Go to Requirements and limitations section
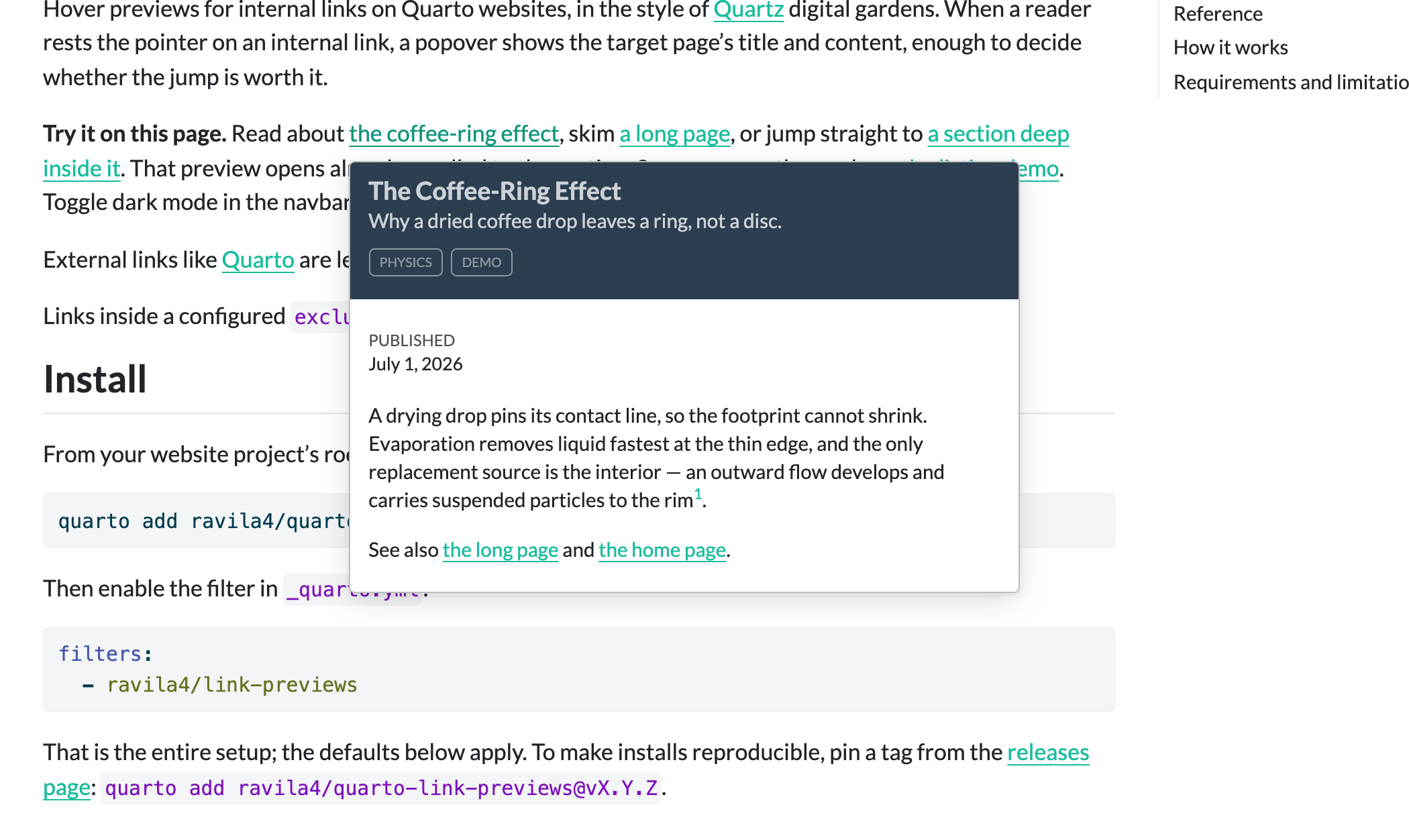Image resolution: width=1409 pixels, height=840 pixels. 1291,82
